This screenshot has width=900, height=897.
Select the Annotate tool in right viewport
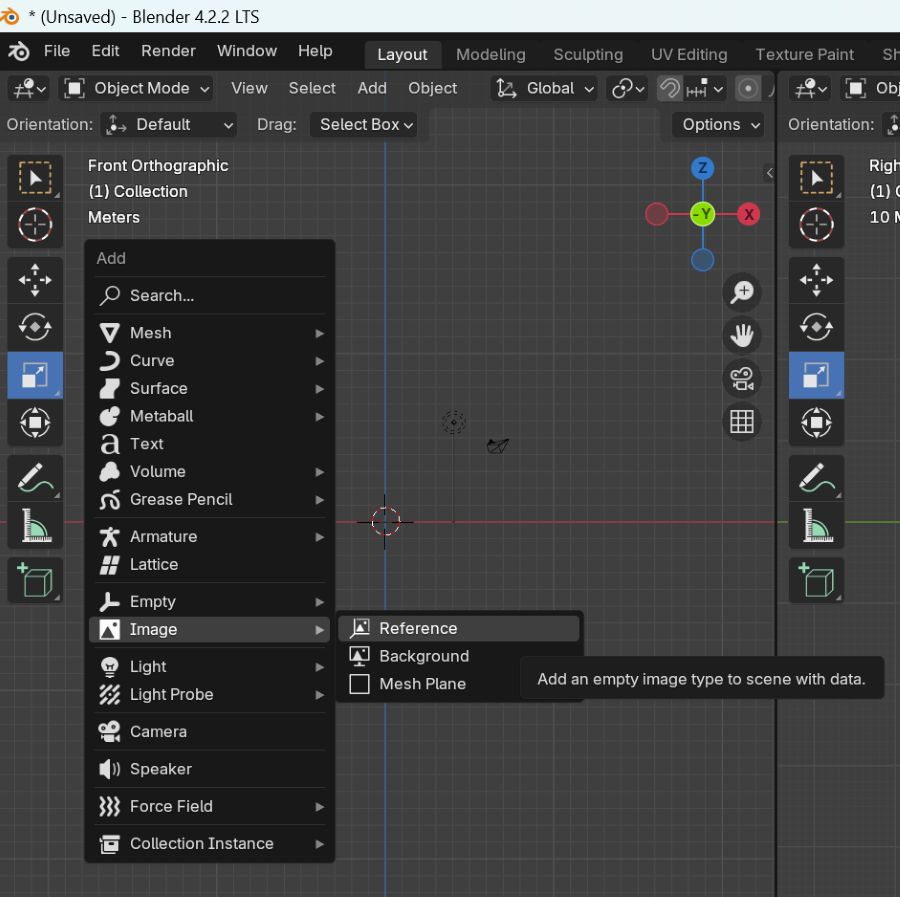point(816,478)
